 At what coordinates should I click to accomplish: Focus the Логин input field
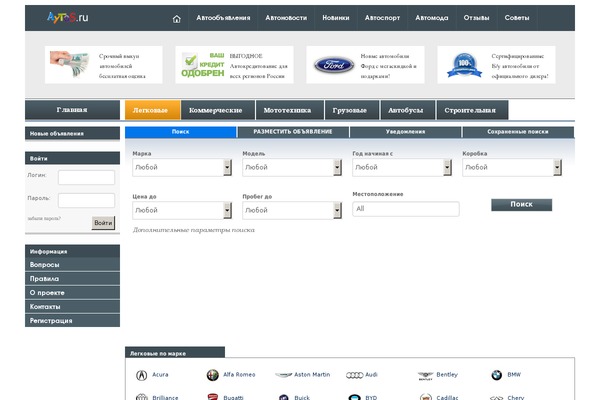(86, 177)
